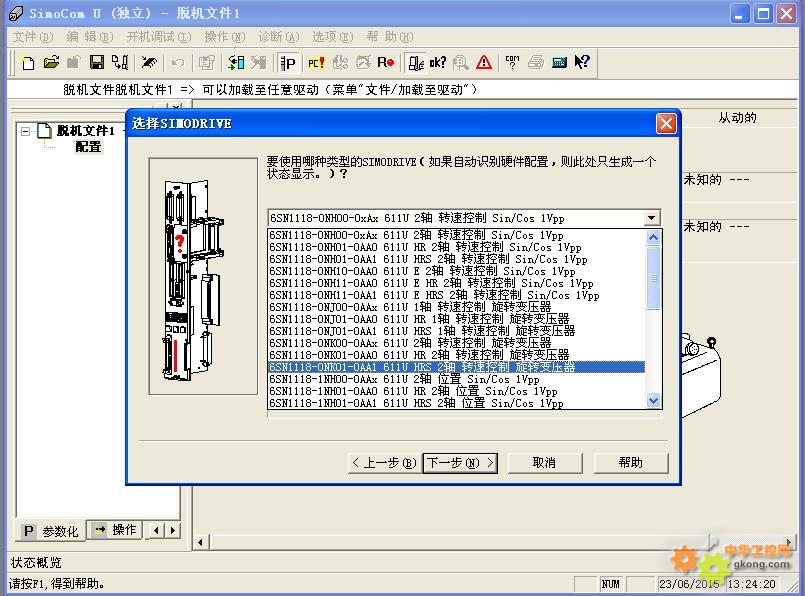Click the greyed-out close-file toolbar icon
Viewport: 805px width, 596px height.
coord(73,63)
